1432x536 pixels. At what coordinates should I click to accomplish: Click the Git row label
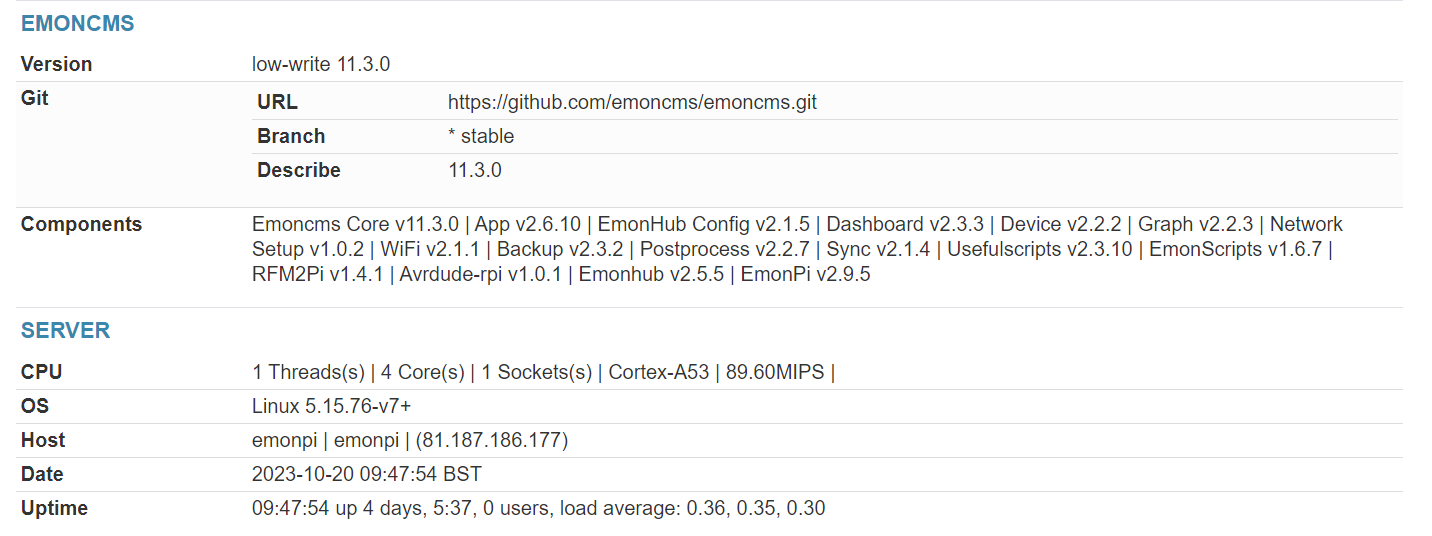coord(34,98)
